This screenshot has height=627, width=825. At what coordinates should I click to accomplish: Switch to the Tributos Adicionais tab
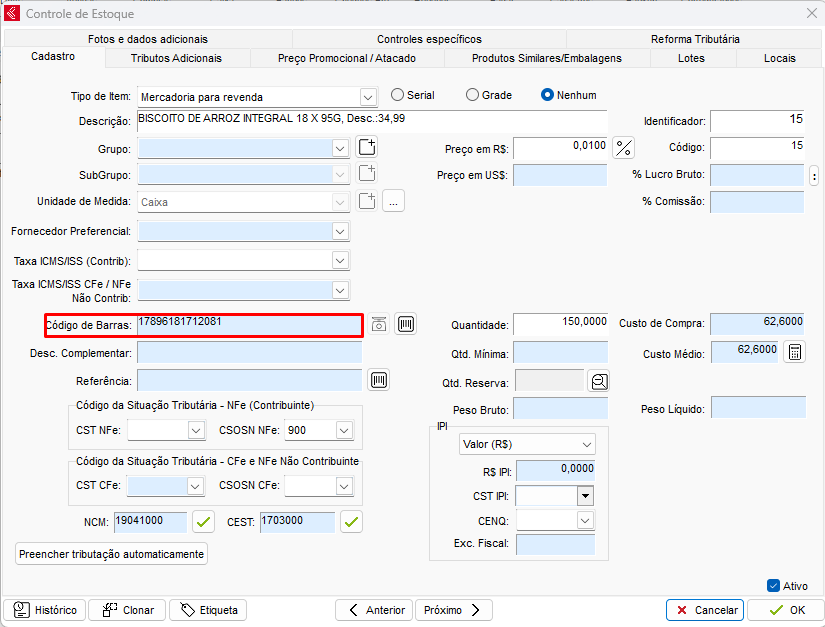[x=176, y=58]
